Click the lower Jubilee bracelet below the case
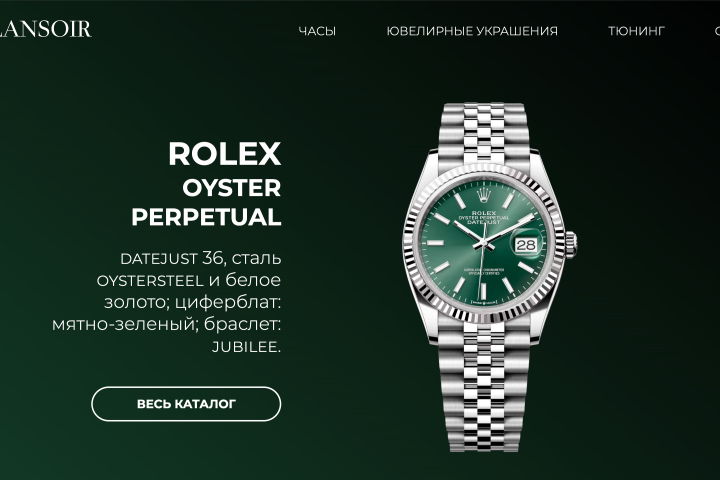Viewport: 720px width, 480px height. pyautogui.click(x=484, y=386)
